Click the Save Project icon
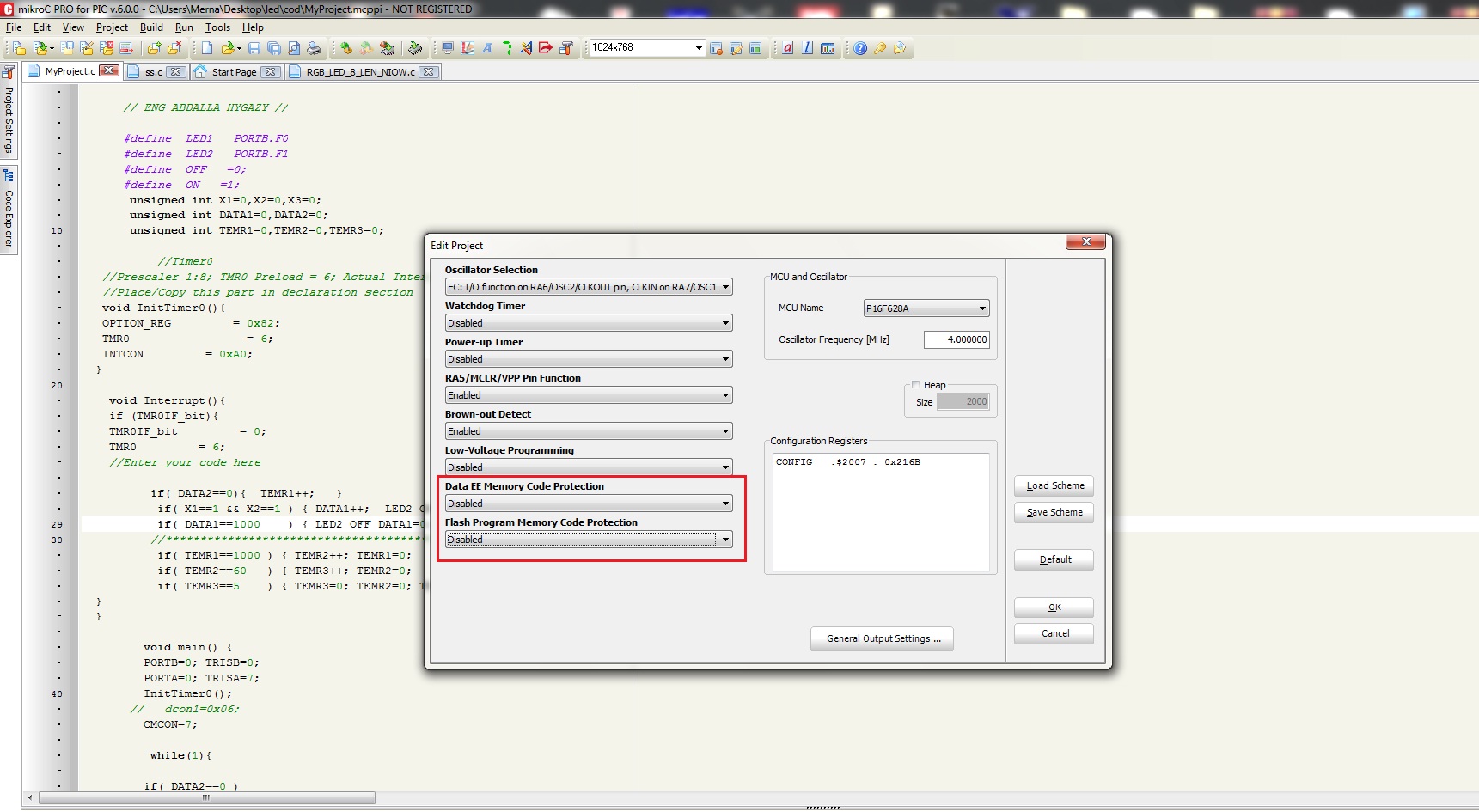 (x=67, y=48)
